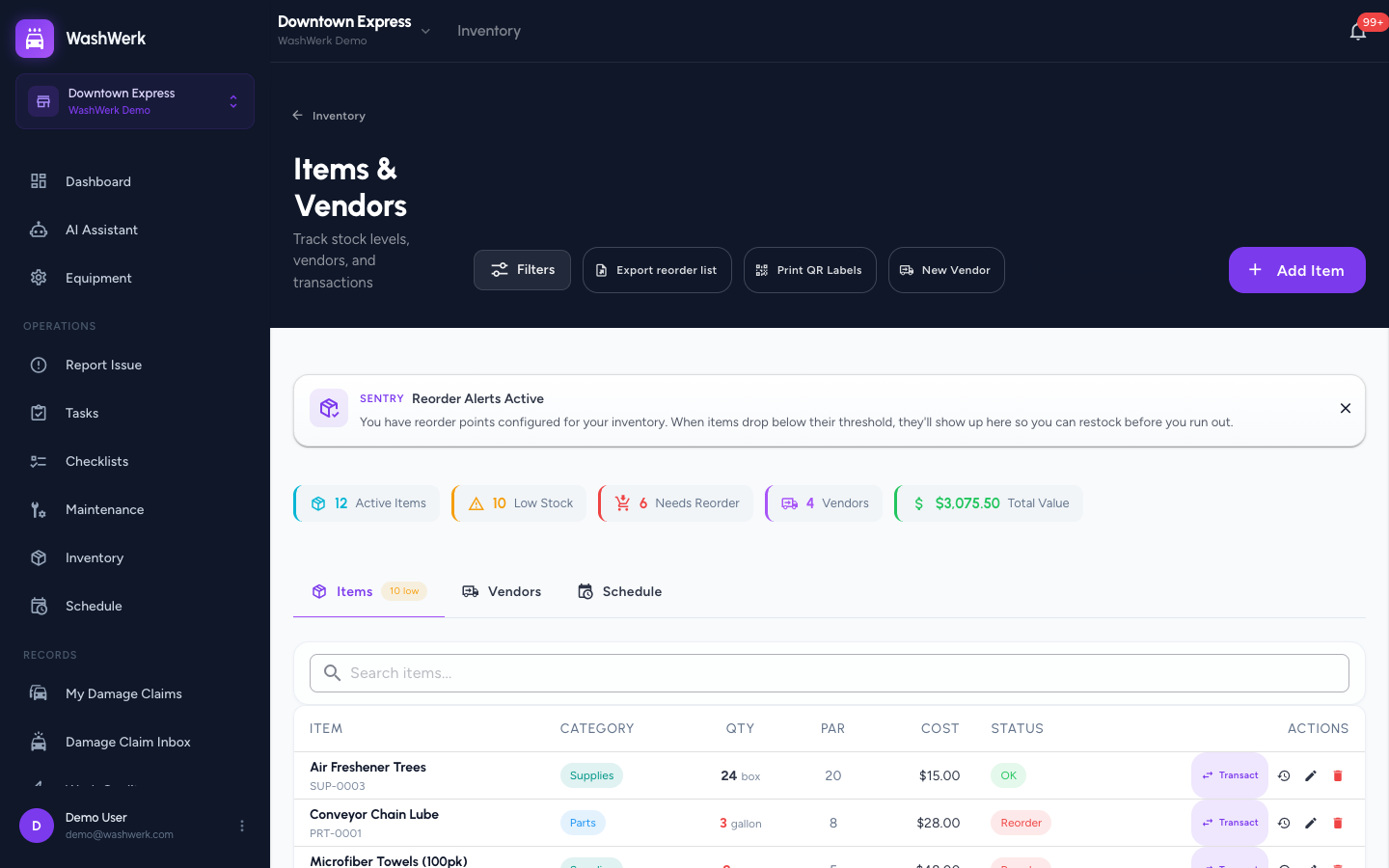Open Tasks from sidebar

[x=135, y=413]
